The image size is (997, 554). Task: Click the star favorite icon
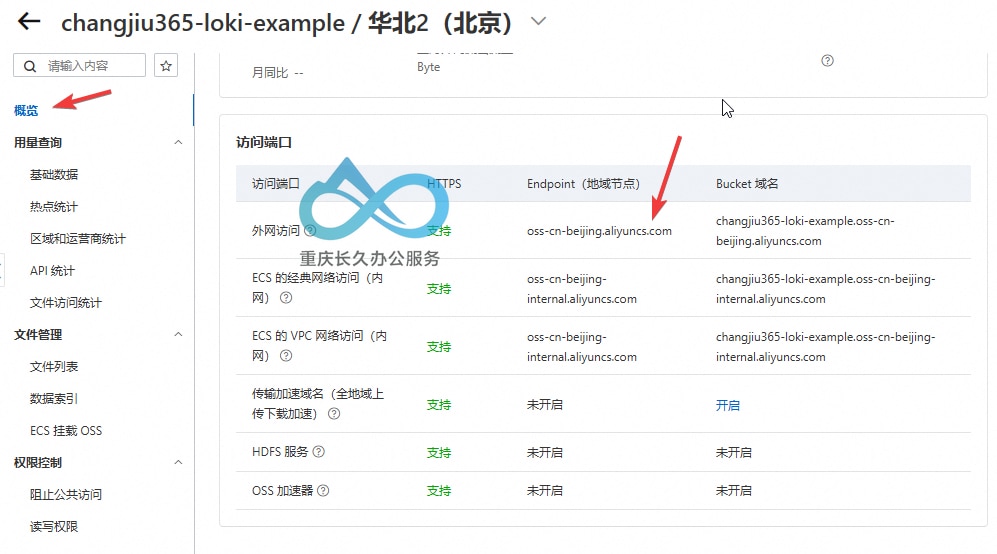(x=166, y=66)
